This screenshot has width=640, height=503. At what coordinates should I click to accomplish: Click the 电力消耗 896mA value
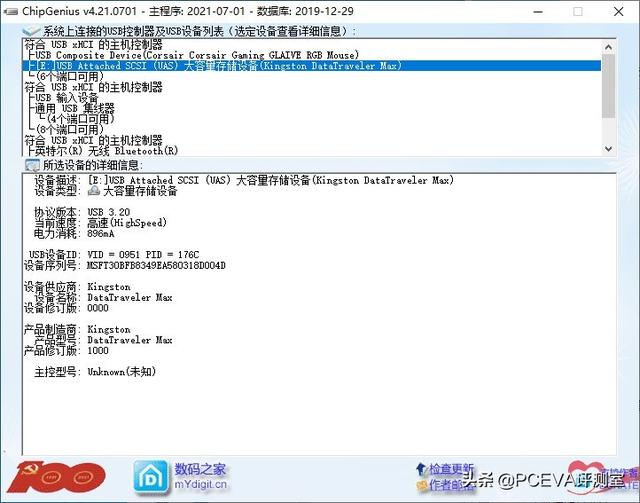click(100, 234)
